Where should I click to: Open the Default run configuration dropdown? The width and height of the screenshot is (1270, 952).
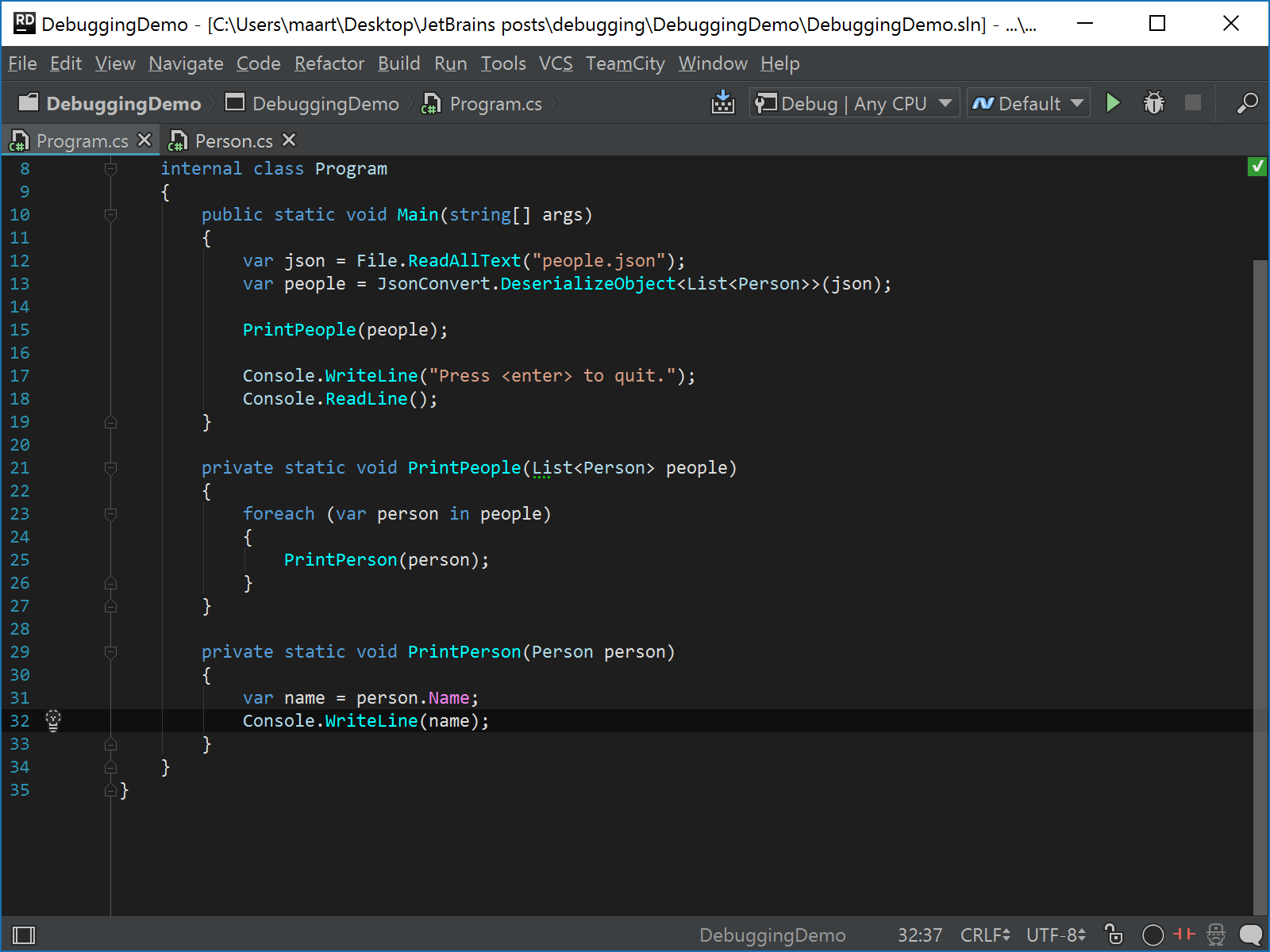click(x=1028, y=103)
